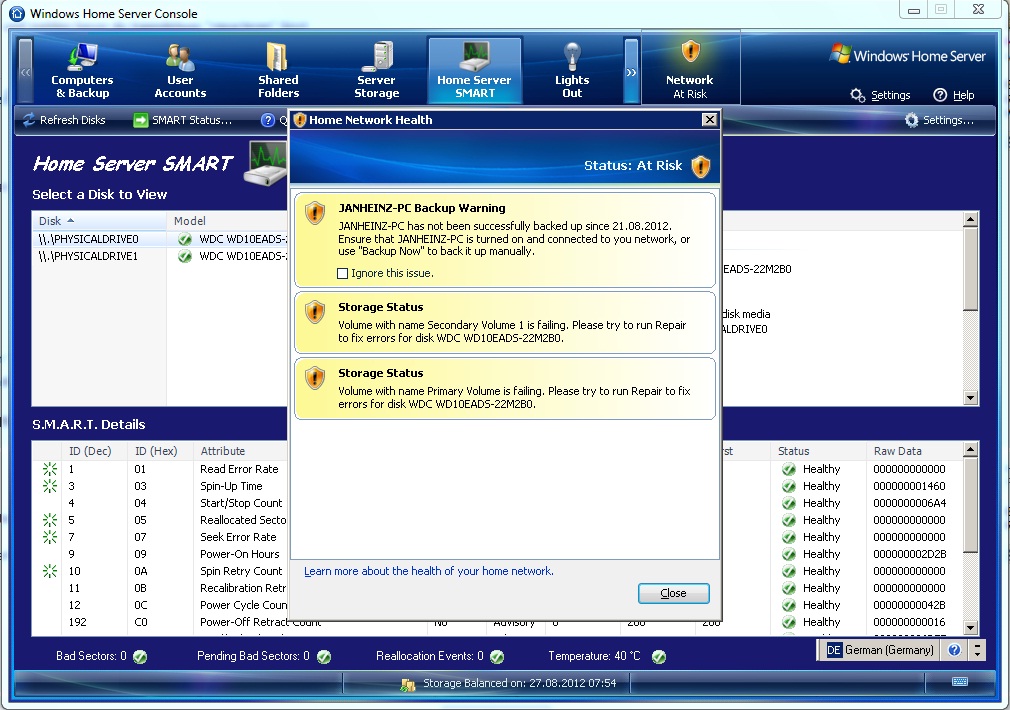Screen dimensions: 1010x710
Task: Open the home network health learn more link
Action: 428,570
